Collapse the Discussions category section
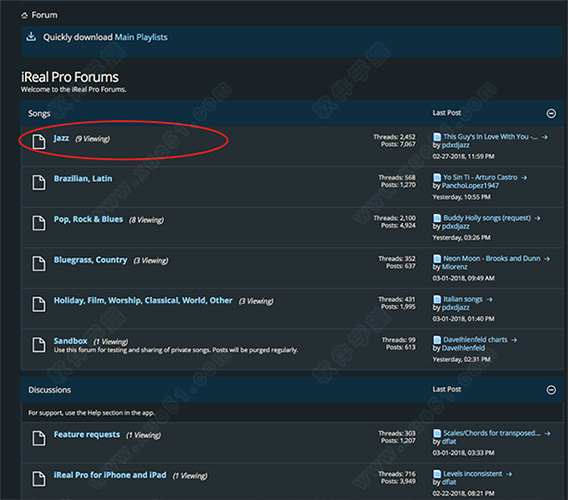 551,389
